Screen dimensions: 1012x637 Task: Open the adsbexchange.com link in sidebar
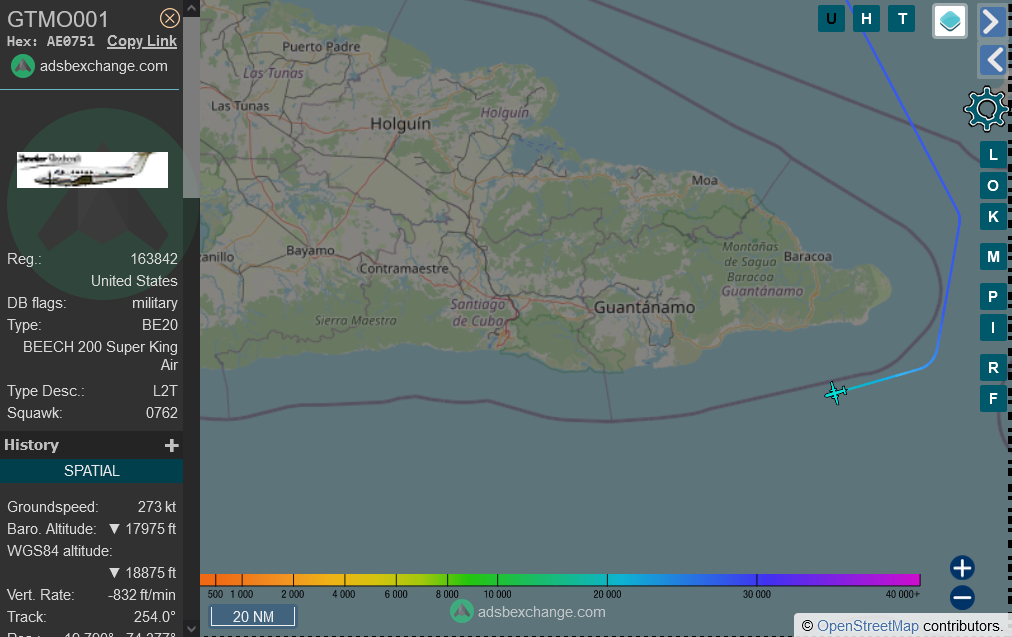pos(103,66)
